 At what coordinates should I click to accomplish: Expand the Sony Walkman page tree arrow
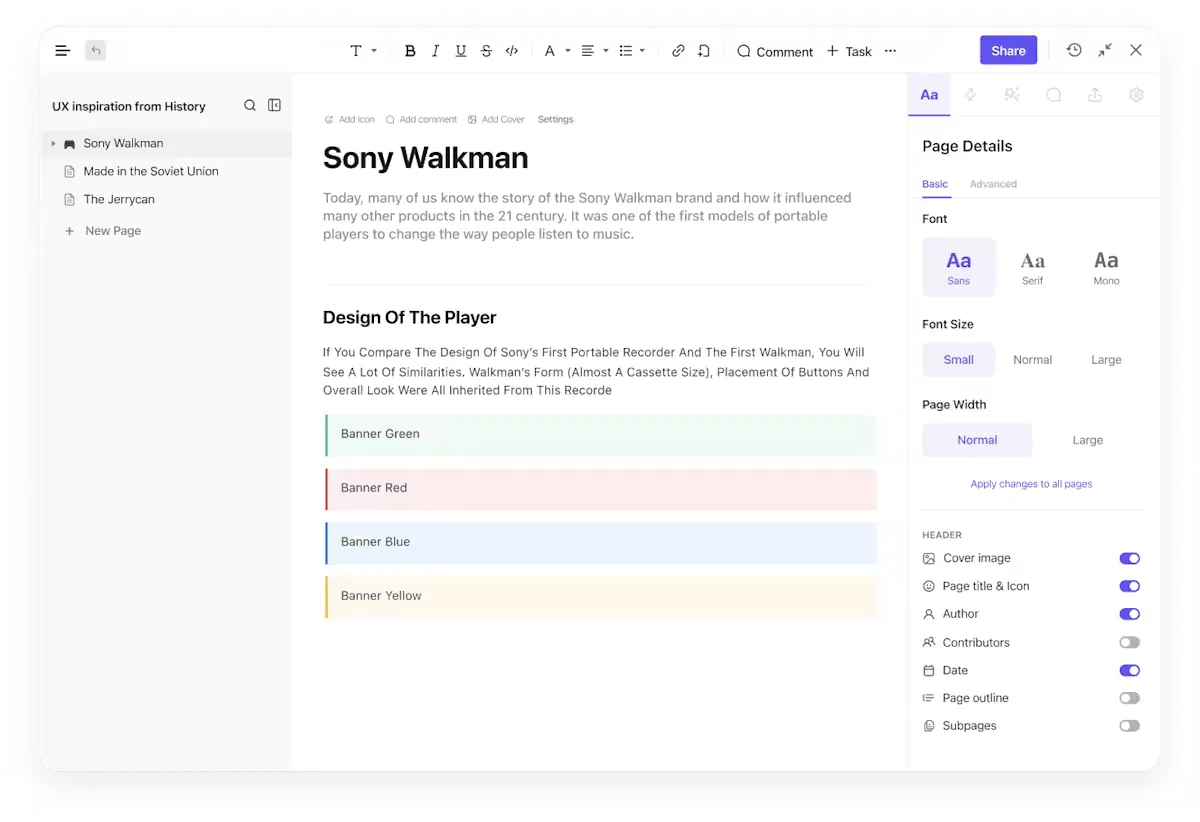(53, 144)
